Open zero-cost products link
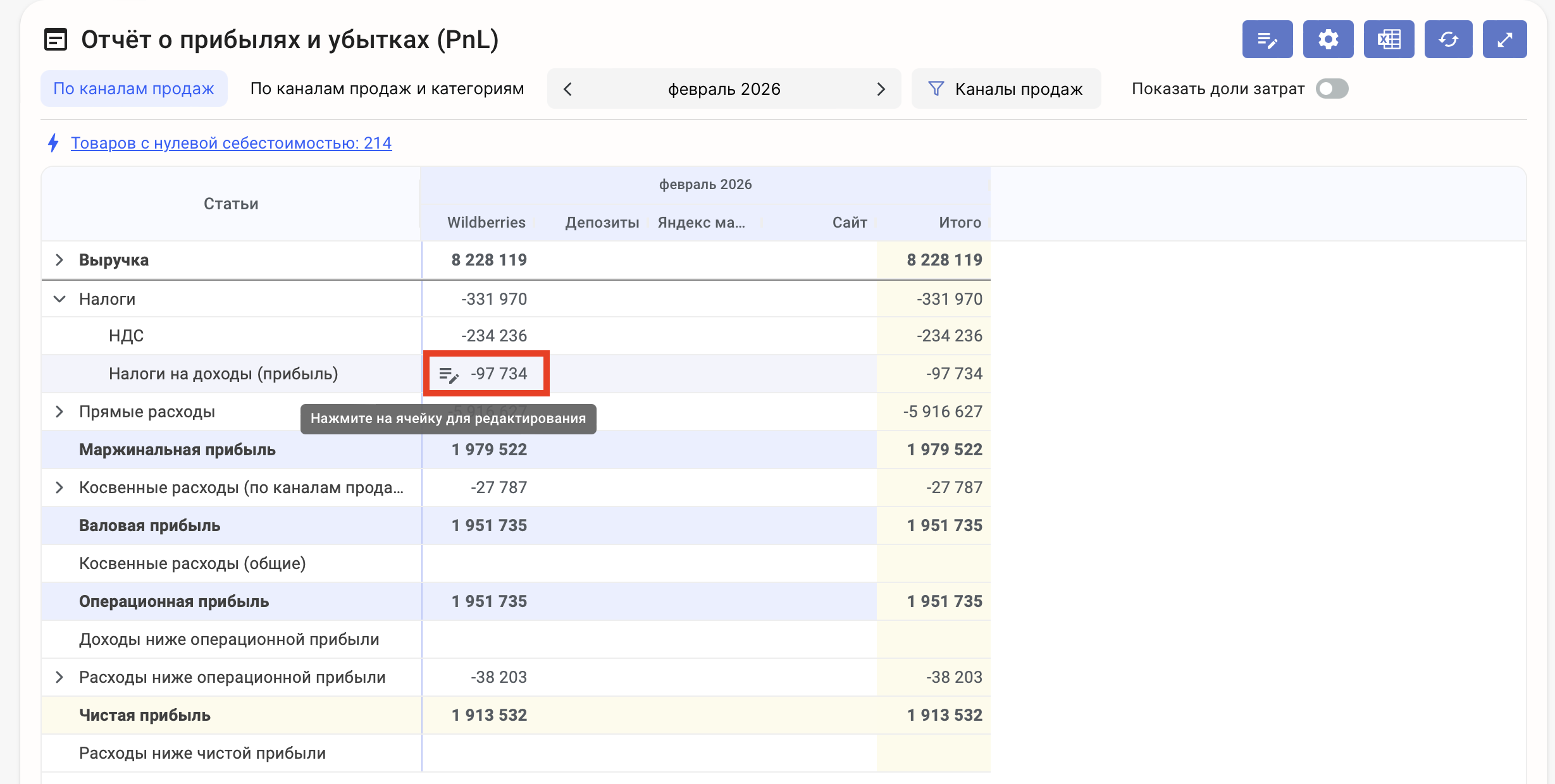 coord(231,143)
